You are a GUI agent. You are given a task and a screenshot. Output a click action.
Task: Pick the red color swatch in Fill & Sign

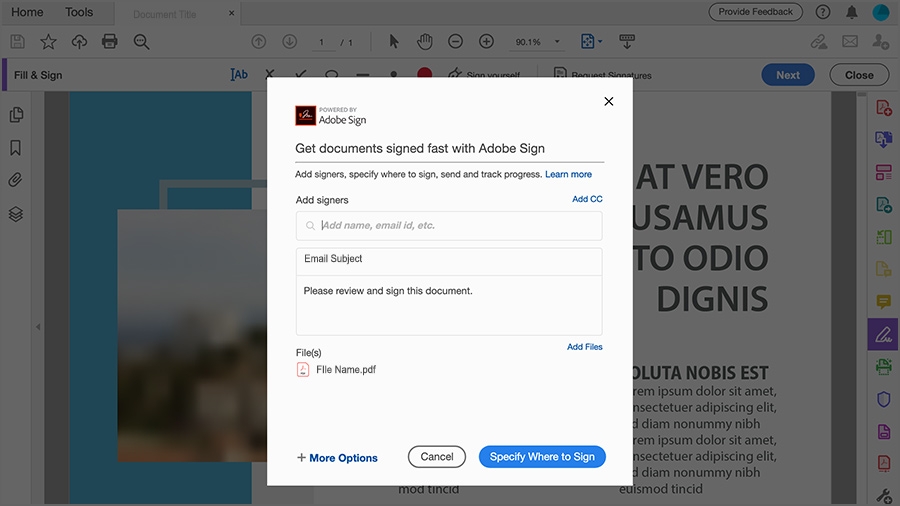[x=425, y=73]
